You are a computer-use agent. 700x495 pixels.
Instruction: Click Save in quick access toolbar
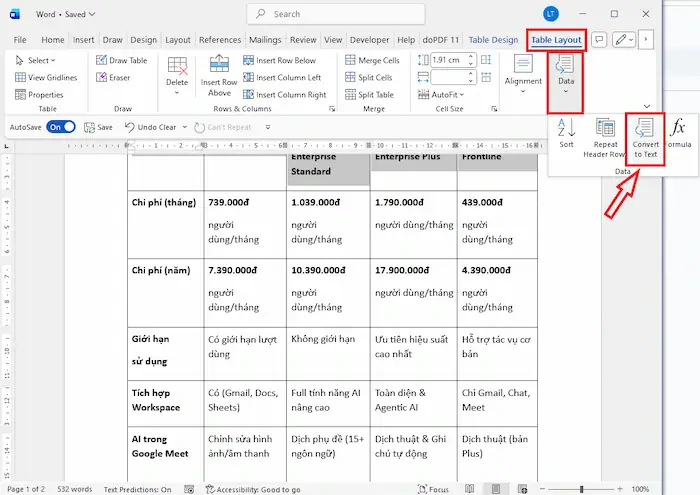tap(98, 127)
